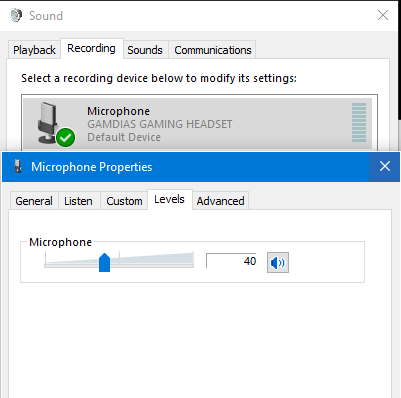The width and height of the screenshot is (401, 398).
Task: Click the green default-device checkmark badge
Action: [x=66, y=137]
